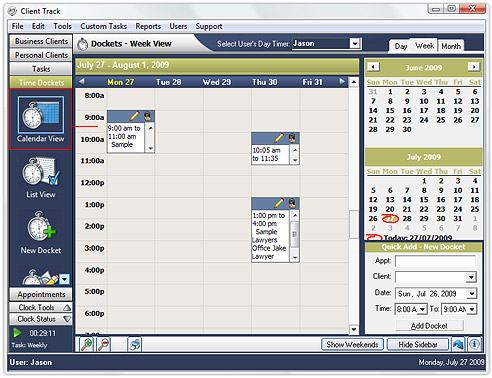Select July 31 in the mini calendar
The width and height of the screenshot is (492, 378).
click(x=458, y=219)
